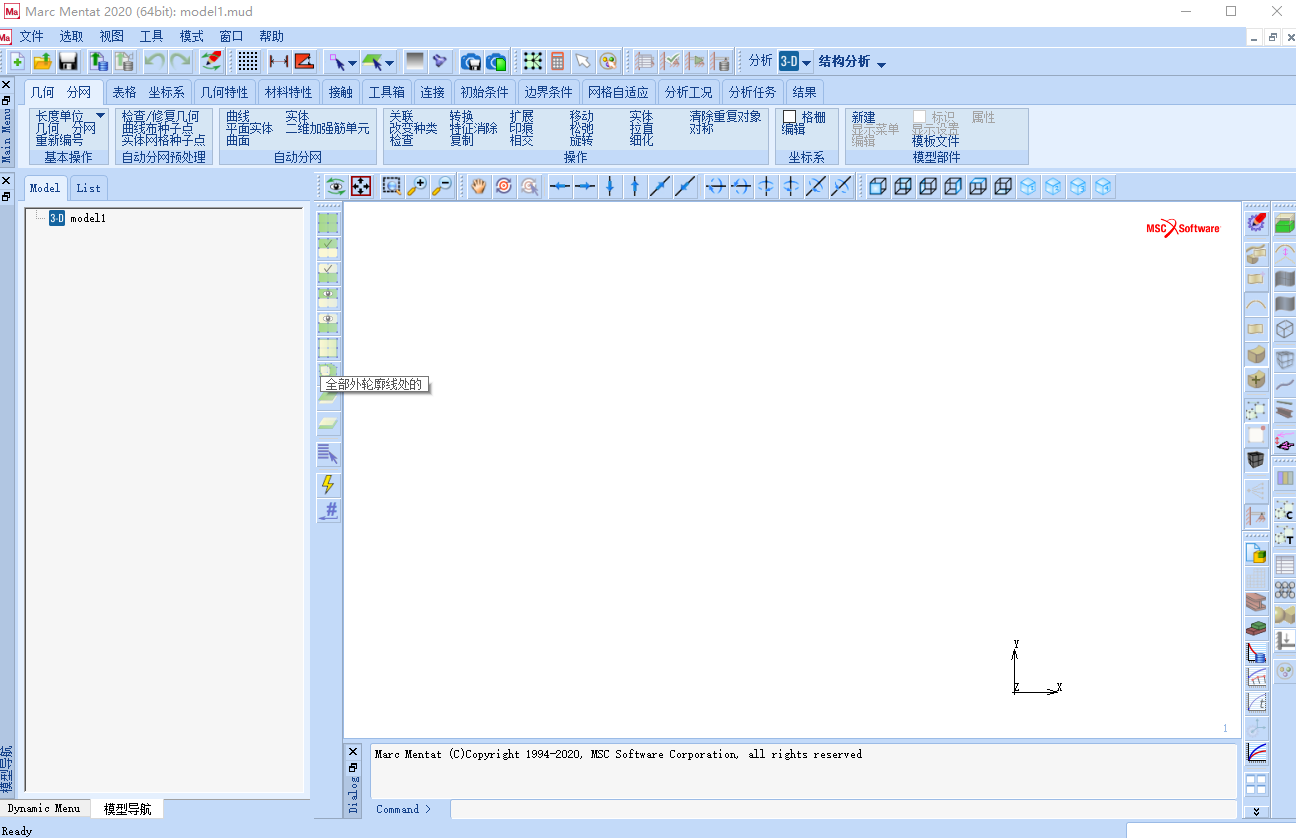Click the dotted grid icon in top toolbar
1296x838 pixels.
coord(247,62)
